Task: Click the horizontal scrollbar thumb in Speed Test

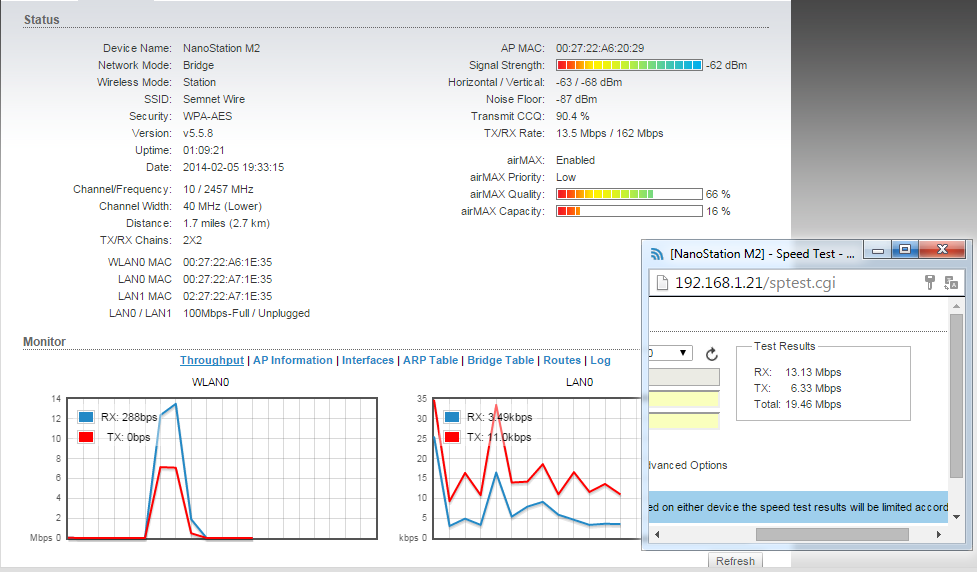Action: pos(832,534)
